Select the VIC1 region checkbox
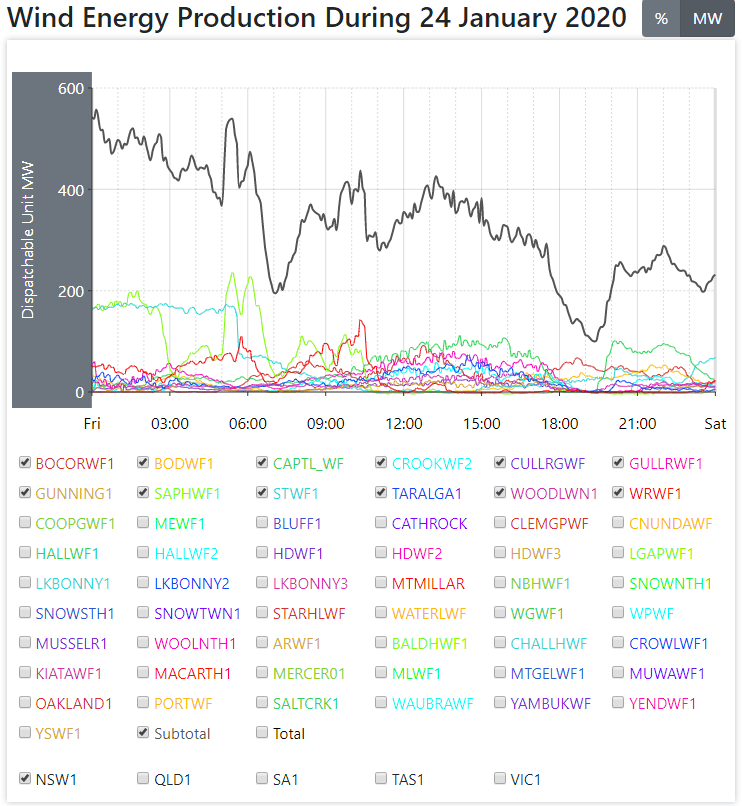 [501, 778]
